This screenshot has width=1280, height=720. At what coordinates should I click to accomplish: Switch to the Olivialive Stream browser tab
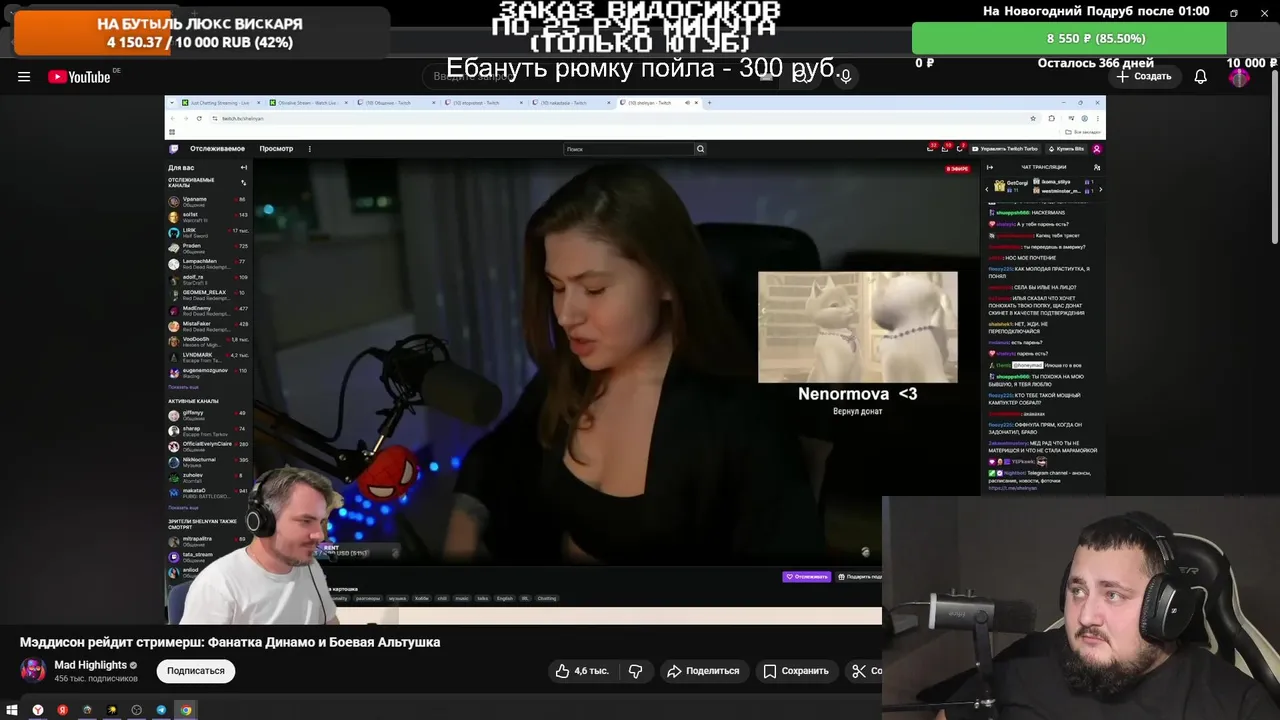pos(306,103)
